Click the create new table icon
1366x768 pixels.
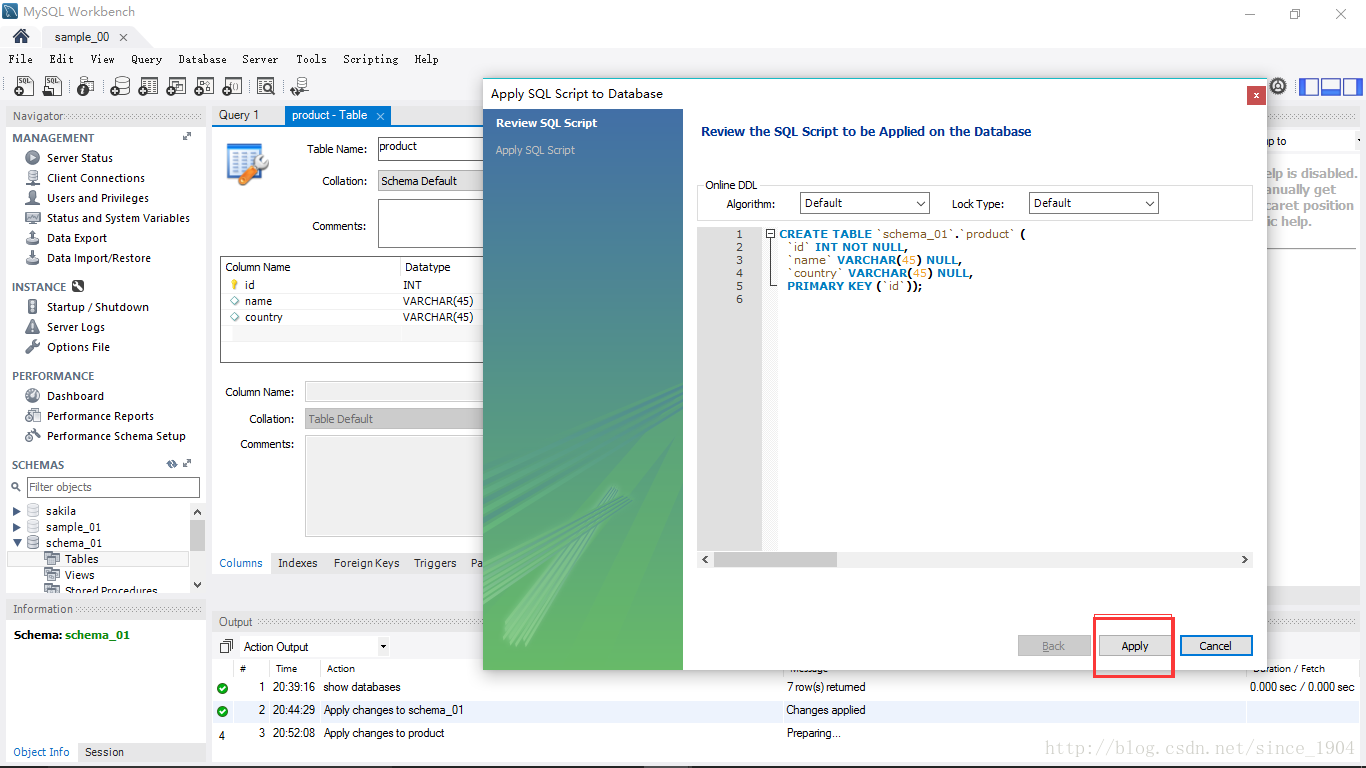(x=148, y=87)
